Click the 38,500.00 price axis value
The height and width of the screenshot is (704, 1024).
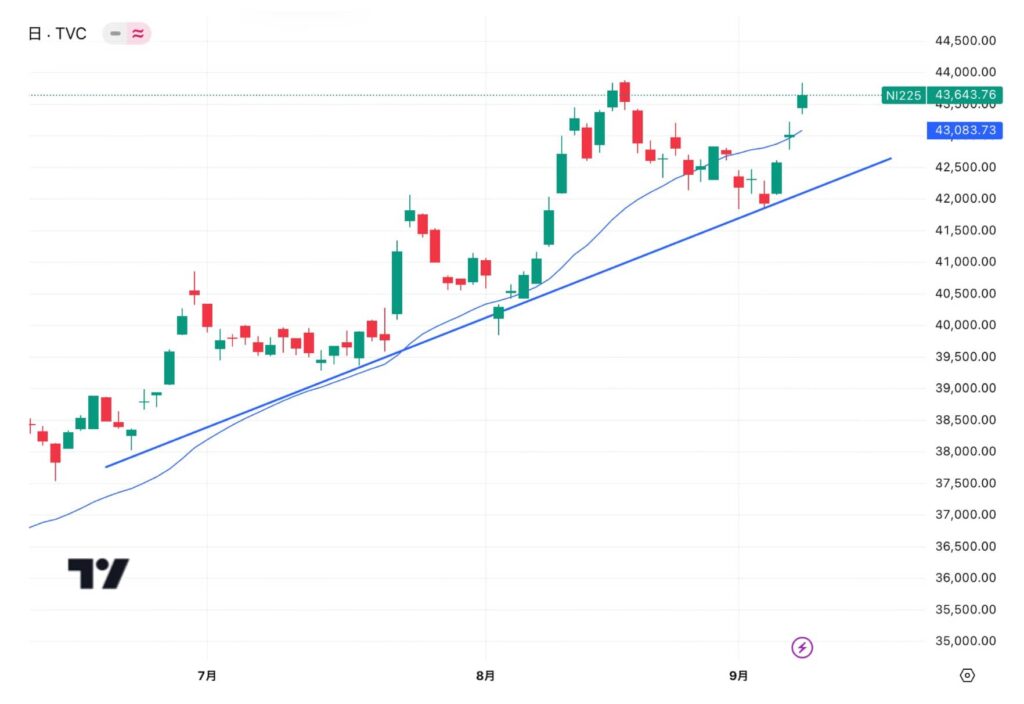(x=965, y=419)
